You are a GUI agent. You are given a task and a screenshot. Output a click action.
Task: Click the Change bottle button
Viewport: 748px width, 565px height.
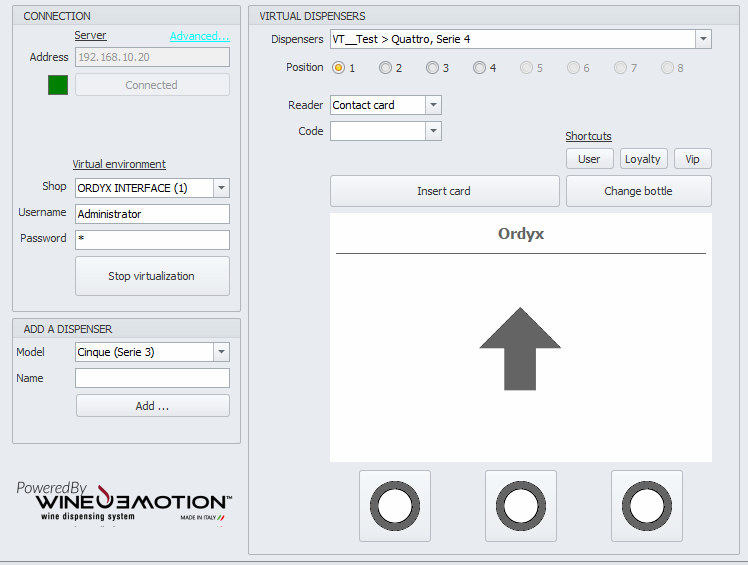pyautogui.click(x=638, y=191)
